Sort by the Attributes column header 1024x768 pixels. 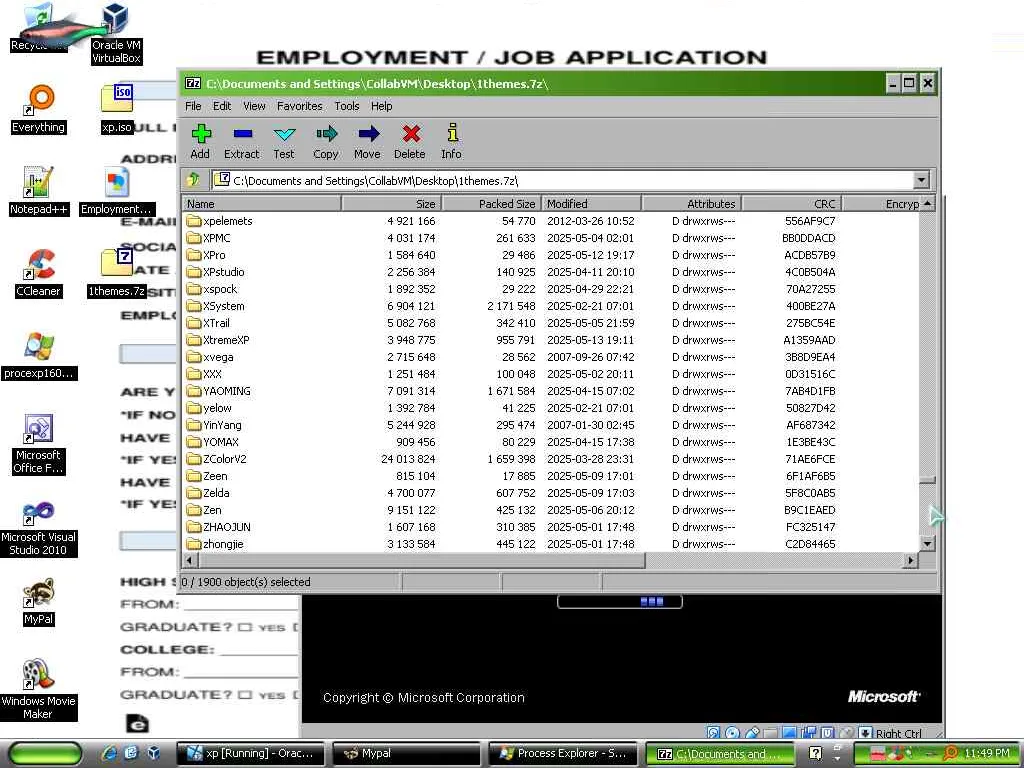tap(692, 204)
